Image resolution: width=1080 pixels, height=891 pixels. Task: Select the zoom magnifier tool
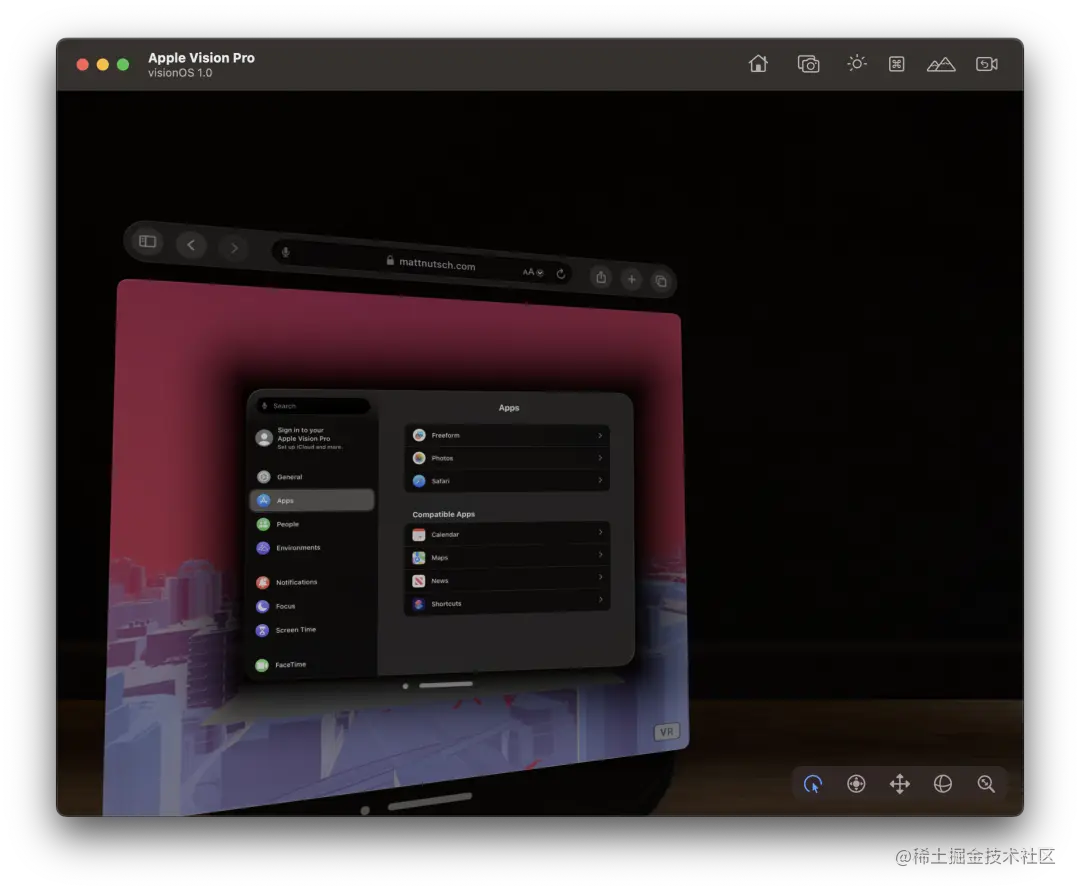point(986,784)
